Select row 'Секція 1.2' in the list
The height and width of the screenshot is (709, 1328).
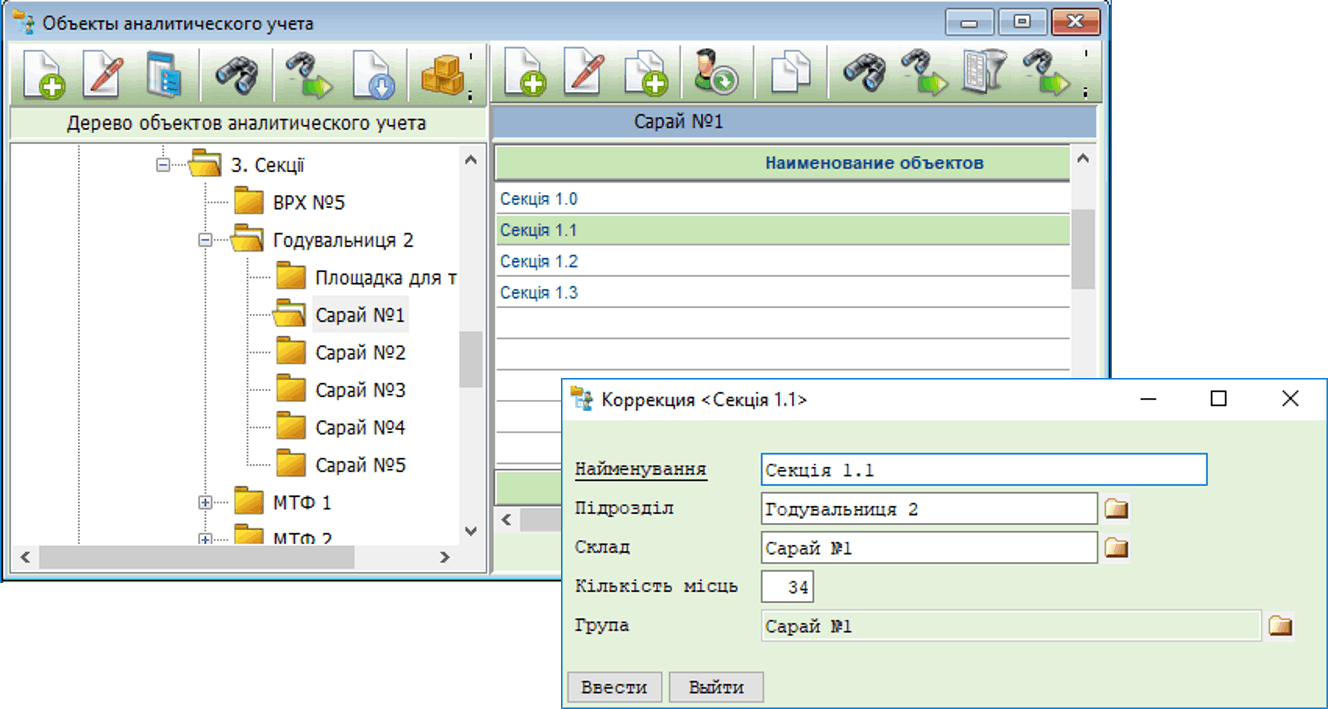click(539, 262)
